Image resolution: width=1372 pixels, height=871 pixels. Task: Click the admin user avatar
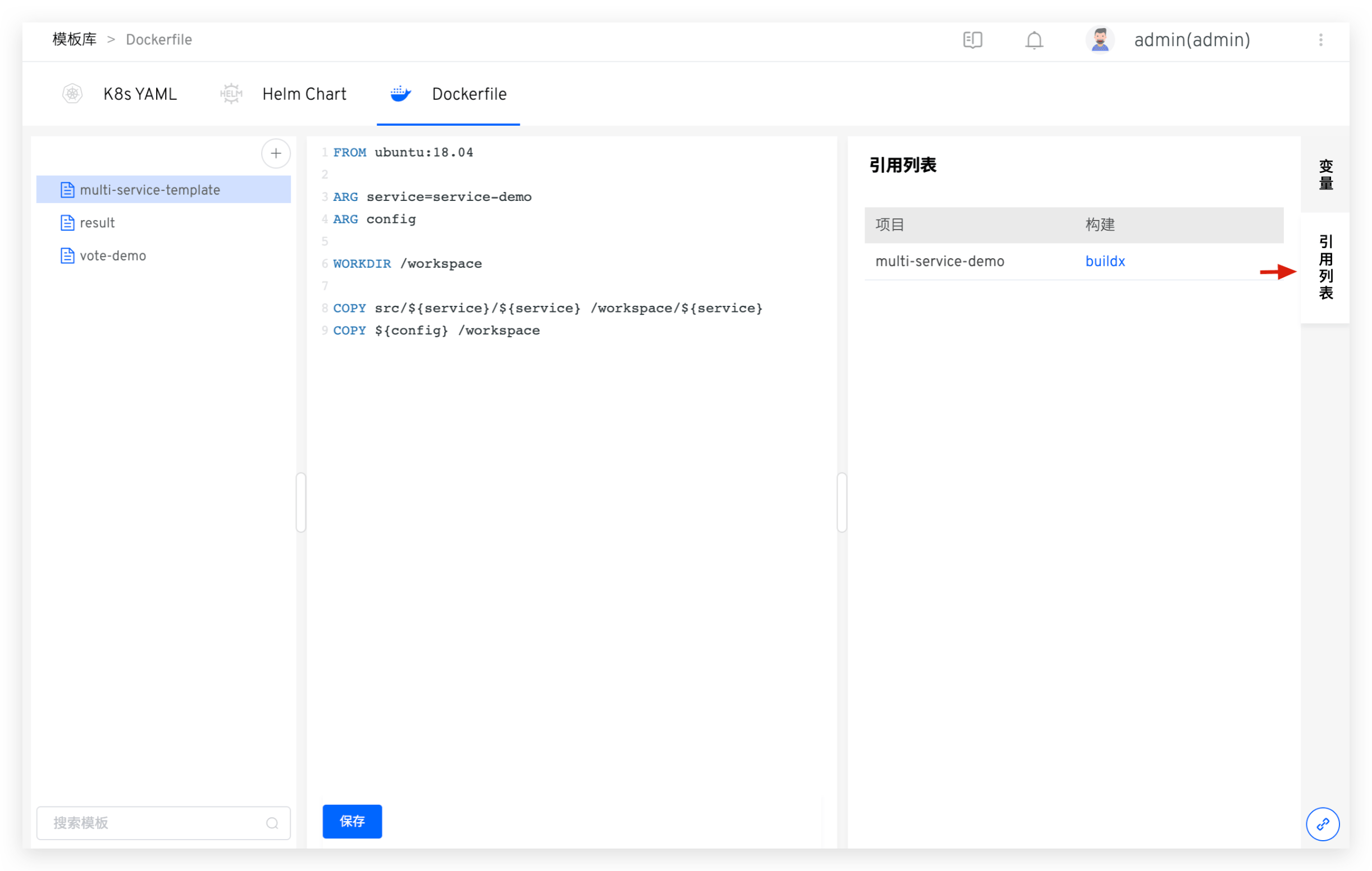click(1100, 40)
